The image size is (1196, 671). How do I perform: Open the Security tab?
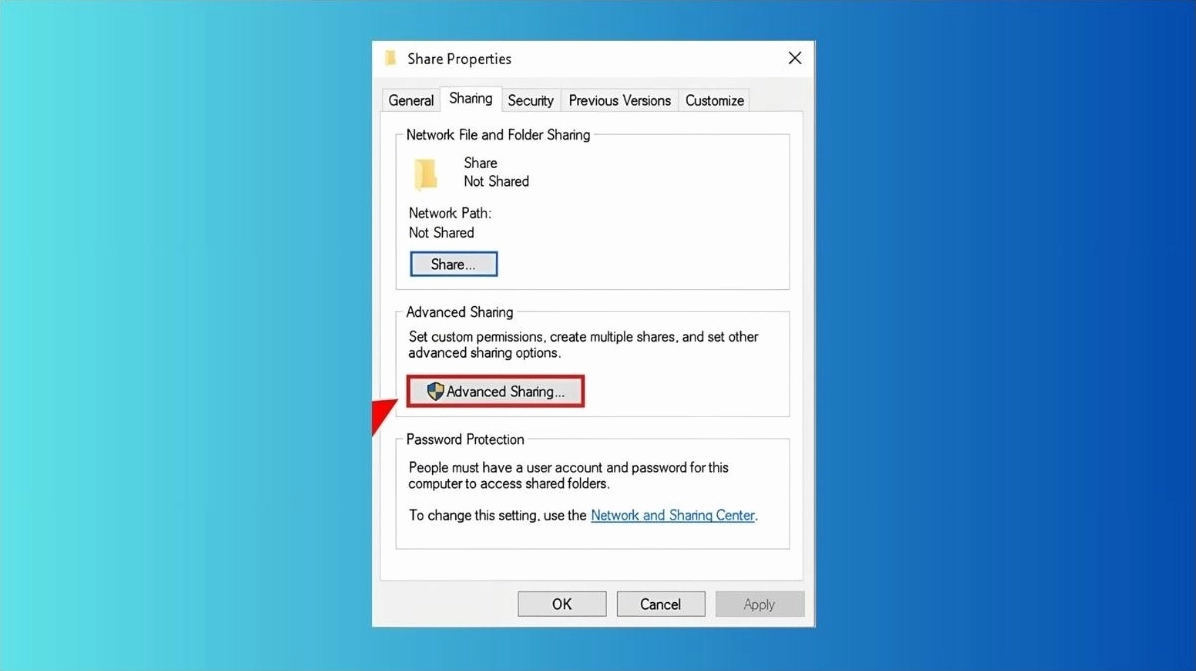click(530, 100)
